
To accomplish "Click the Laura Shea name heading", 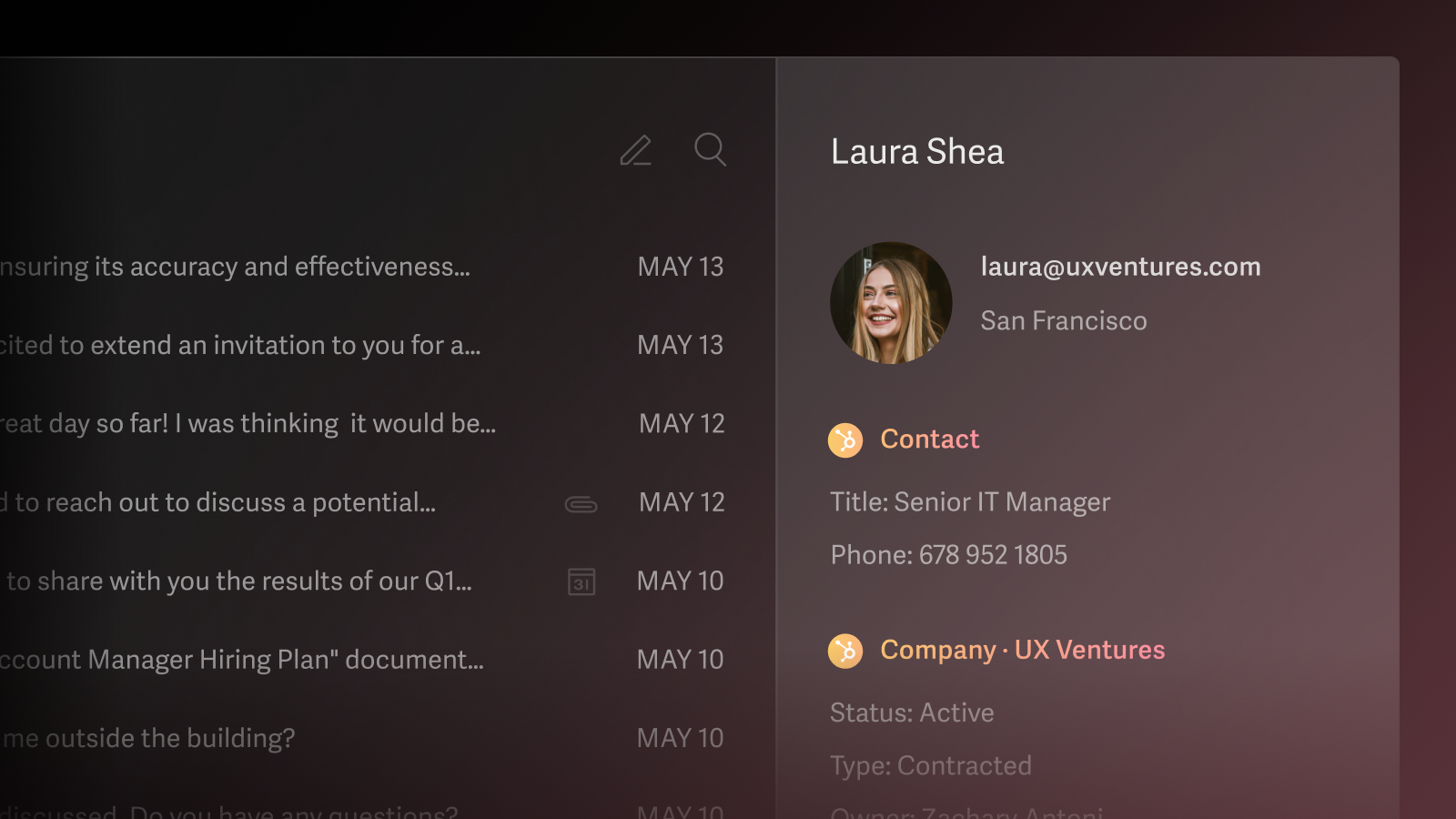I will pyautogui.click(x=917, y=152).
